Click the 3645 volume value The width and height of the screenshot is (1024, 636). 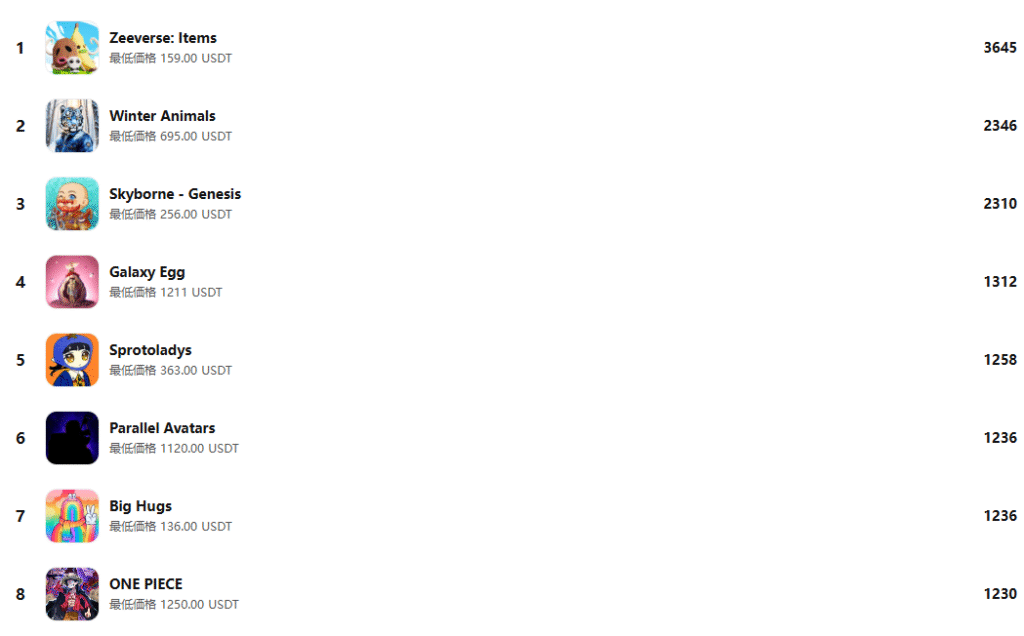(x=1000, y=48)
